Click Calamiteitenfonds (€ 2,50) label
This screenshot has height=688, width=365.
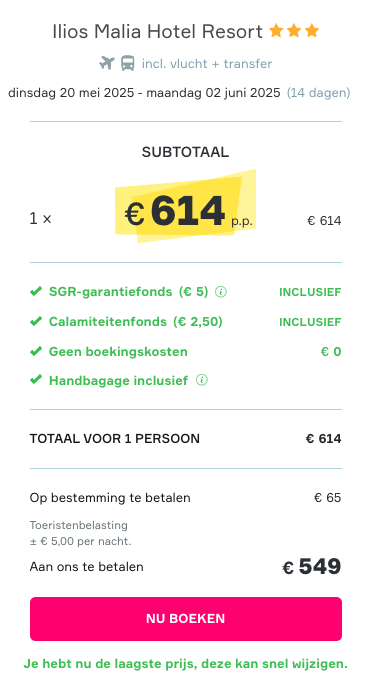pos(136,322)
